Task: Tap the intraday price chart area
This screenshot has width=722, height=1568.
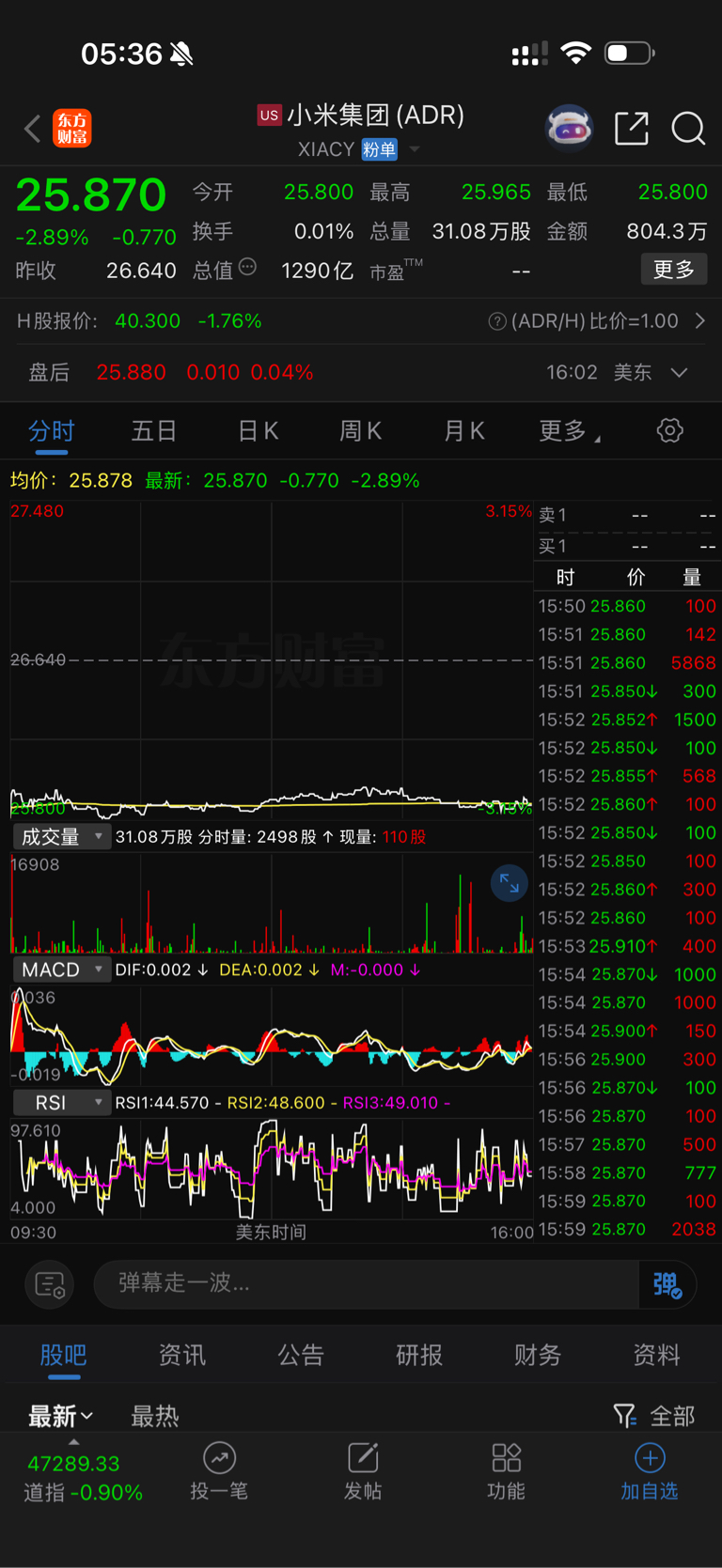Action: [272, 660]
